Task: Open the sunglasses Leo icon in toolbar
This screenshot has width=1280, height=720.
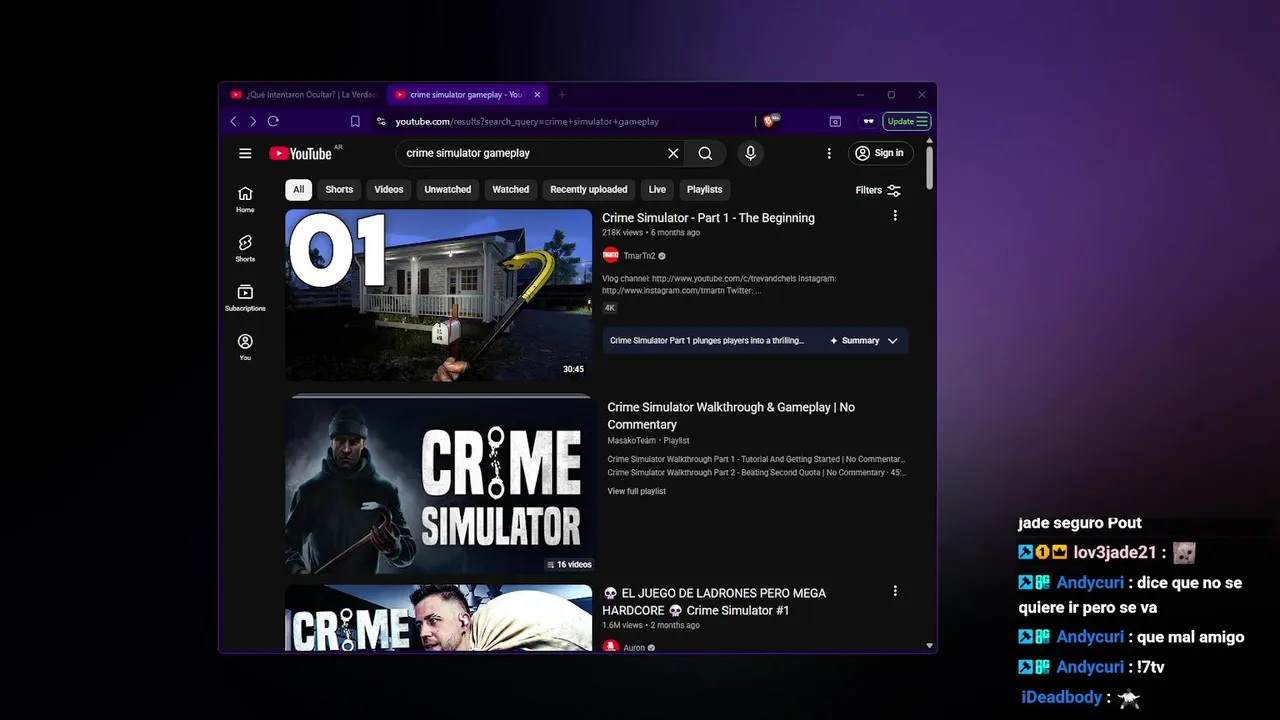Action: coord(868,121)
